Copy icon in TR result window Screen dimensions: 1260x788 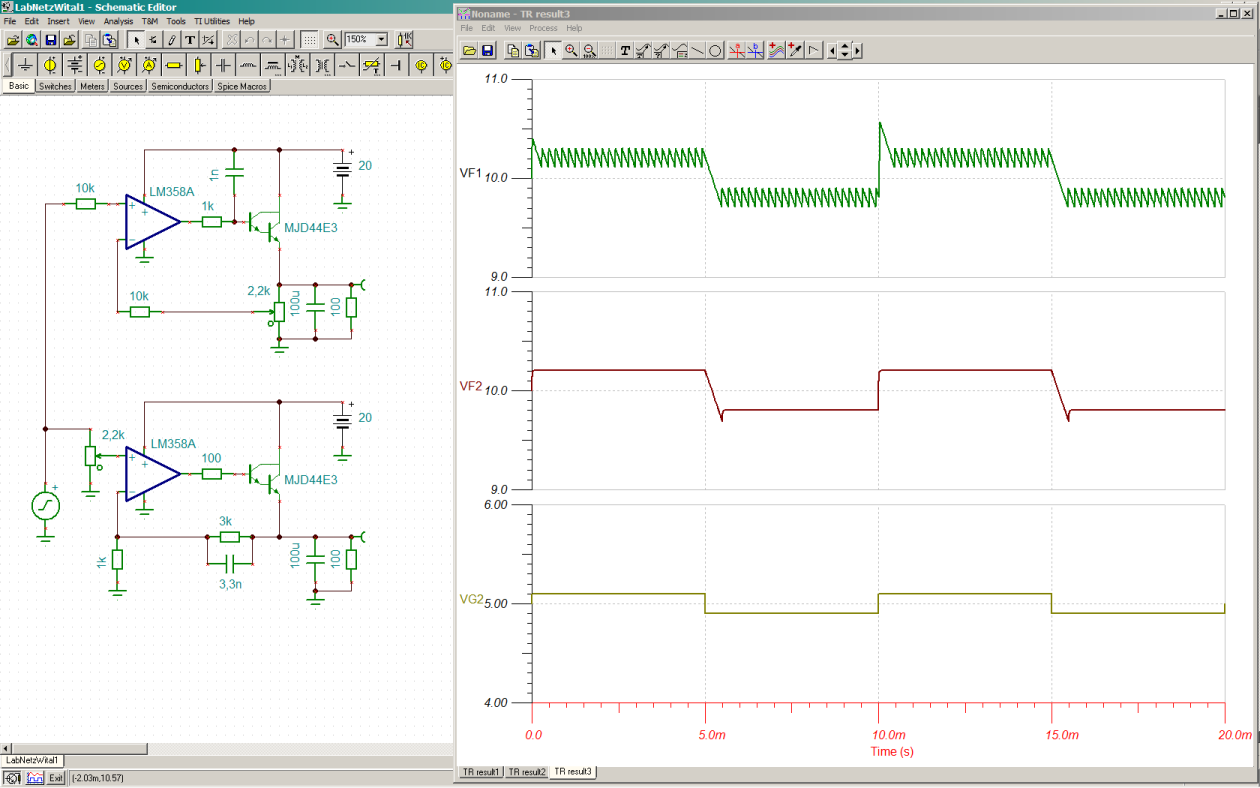coord(514,50)
